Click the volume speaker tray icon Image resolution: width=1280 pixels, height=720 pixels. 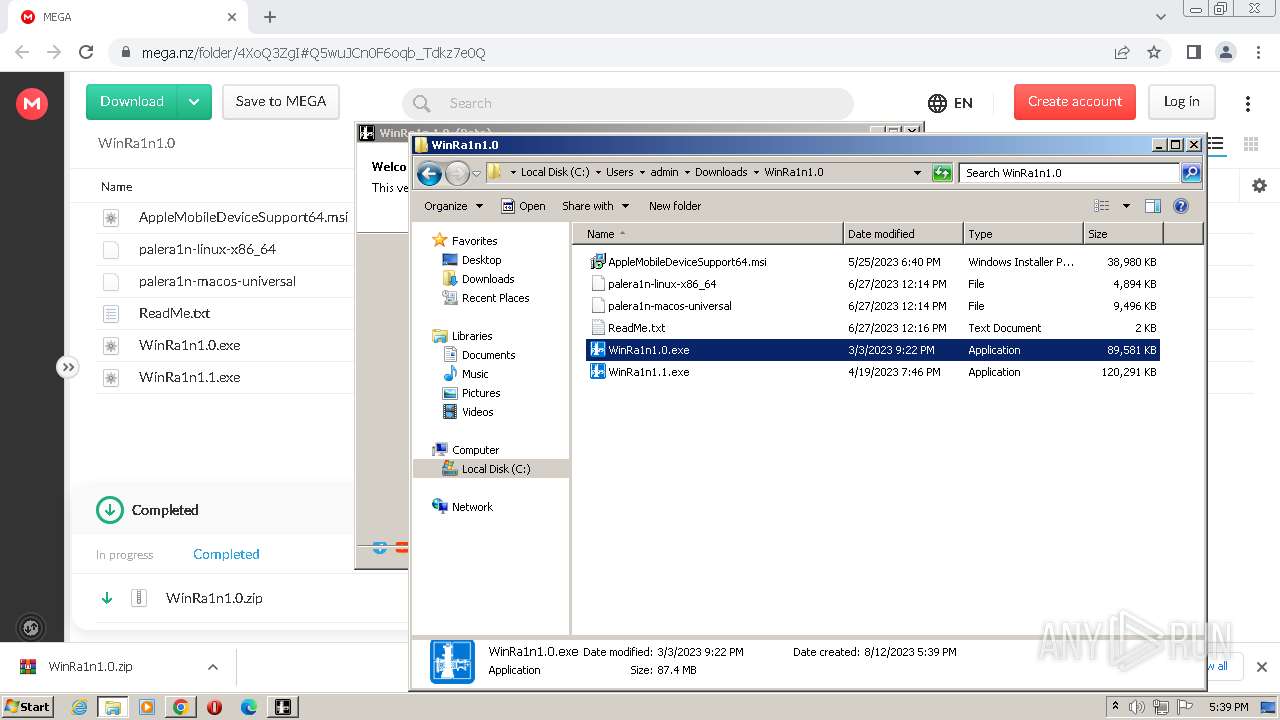pyautogui.click(x=1137, y=707)
